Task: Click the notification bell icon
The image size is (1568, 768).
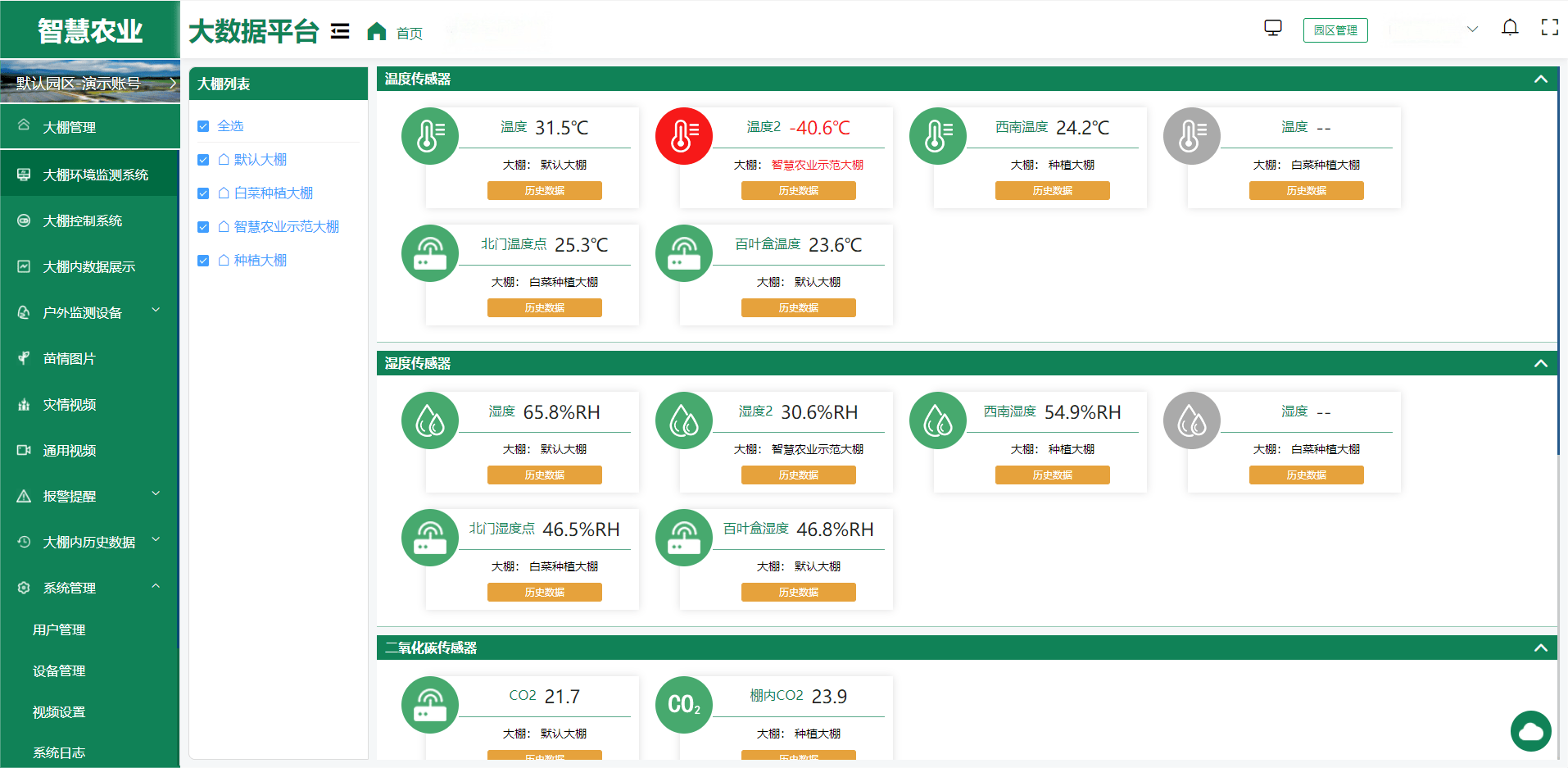Action: (1509, 28)
